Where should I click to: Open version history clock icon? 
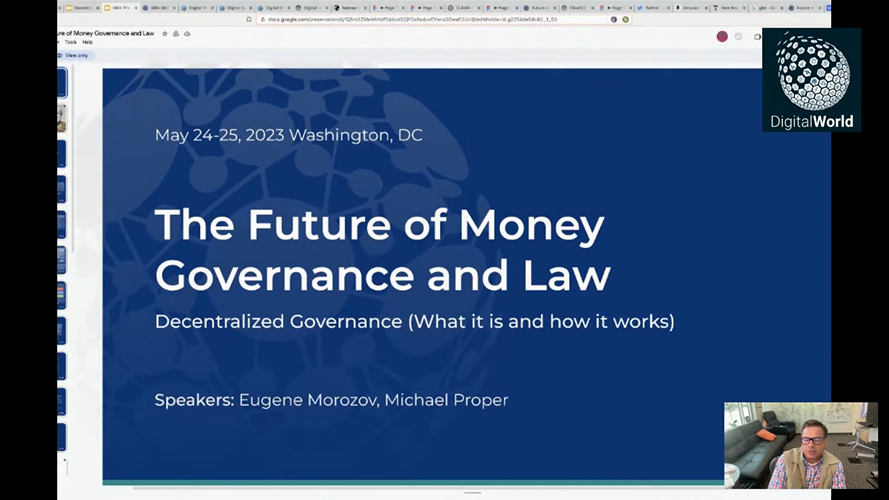739,36
